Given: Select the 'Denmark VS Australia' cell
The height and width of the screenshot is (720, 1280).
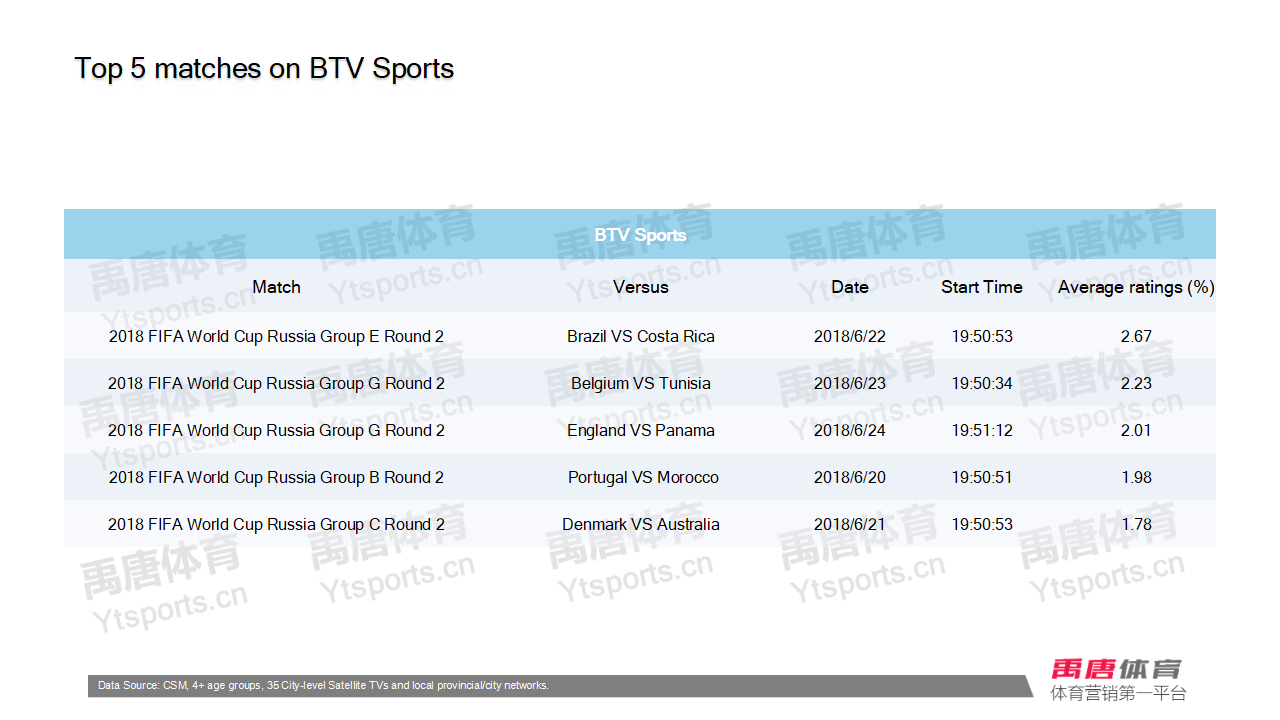Looking at the screenshot, I should pyautogui.click(x=640, y=524).
